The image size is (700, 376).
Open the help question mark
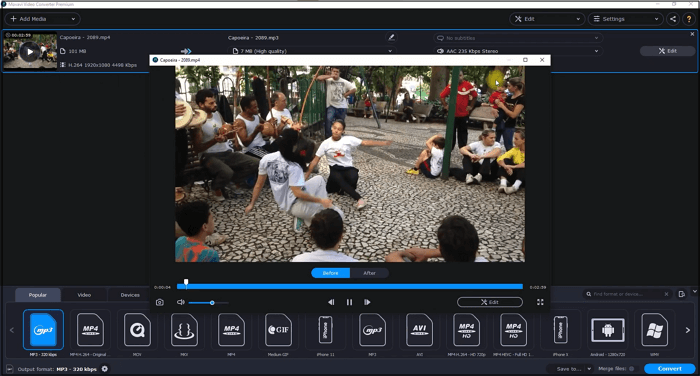pyautogui.click(x=689, y=19)
